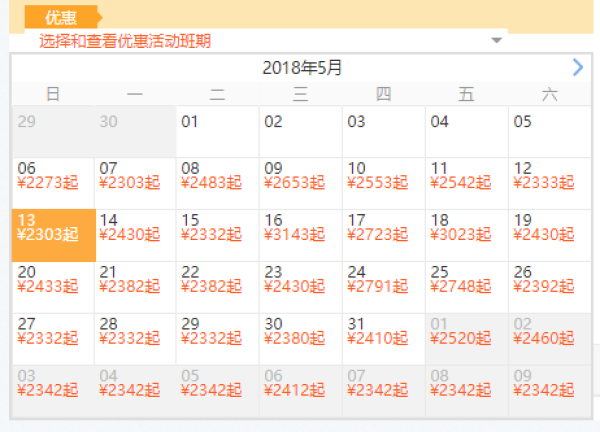Click the May 01 date cell

point(218,132)
